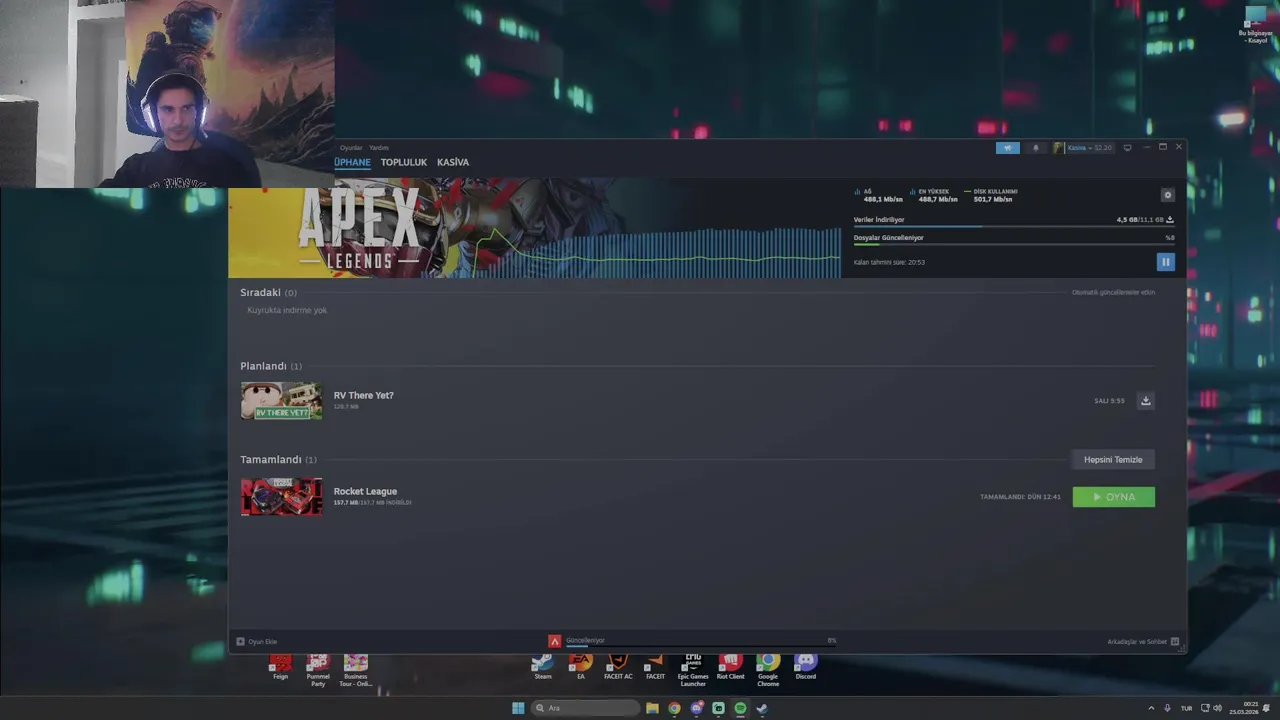Click the Güncelleniyor status in bottom bar
This screenshot has width=1280, height=720.
pyautogui.click(x=585, y=641)
